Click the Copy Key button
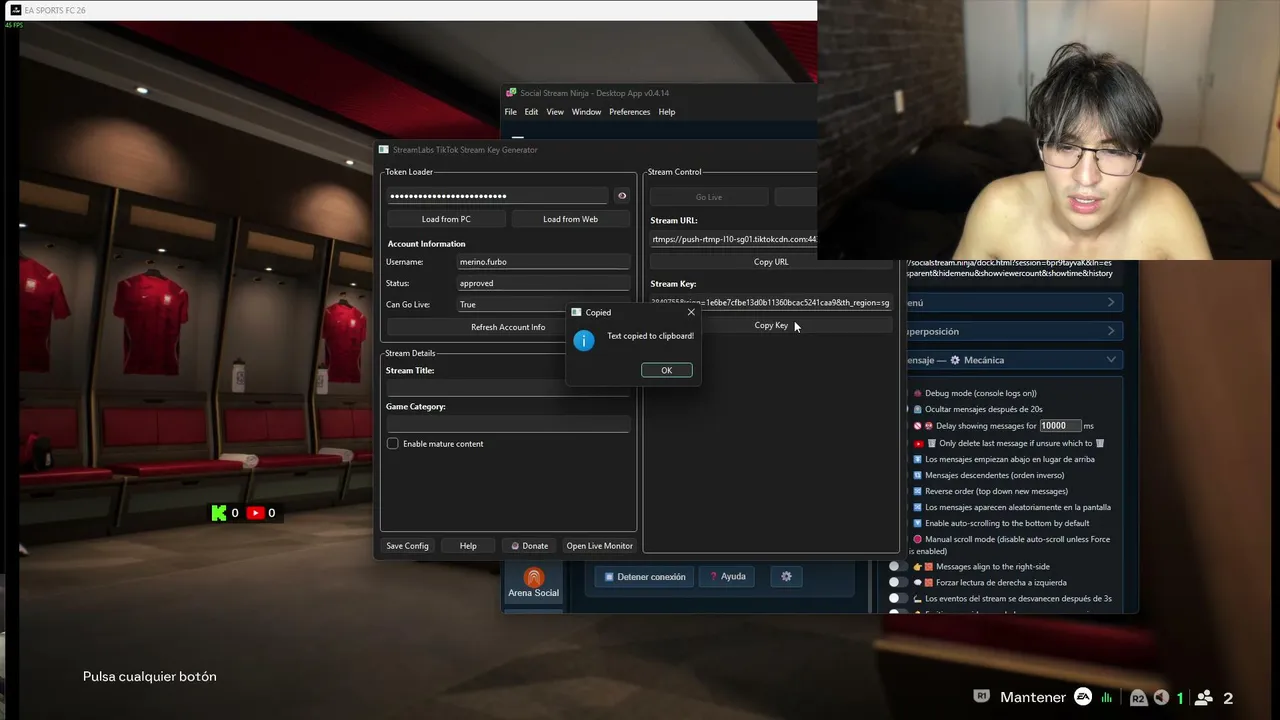Screen dimensions: 1280x720 [771, 325]
